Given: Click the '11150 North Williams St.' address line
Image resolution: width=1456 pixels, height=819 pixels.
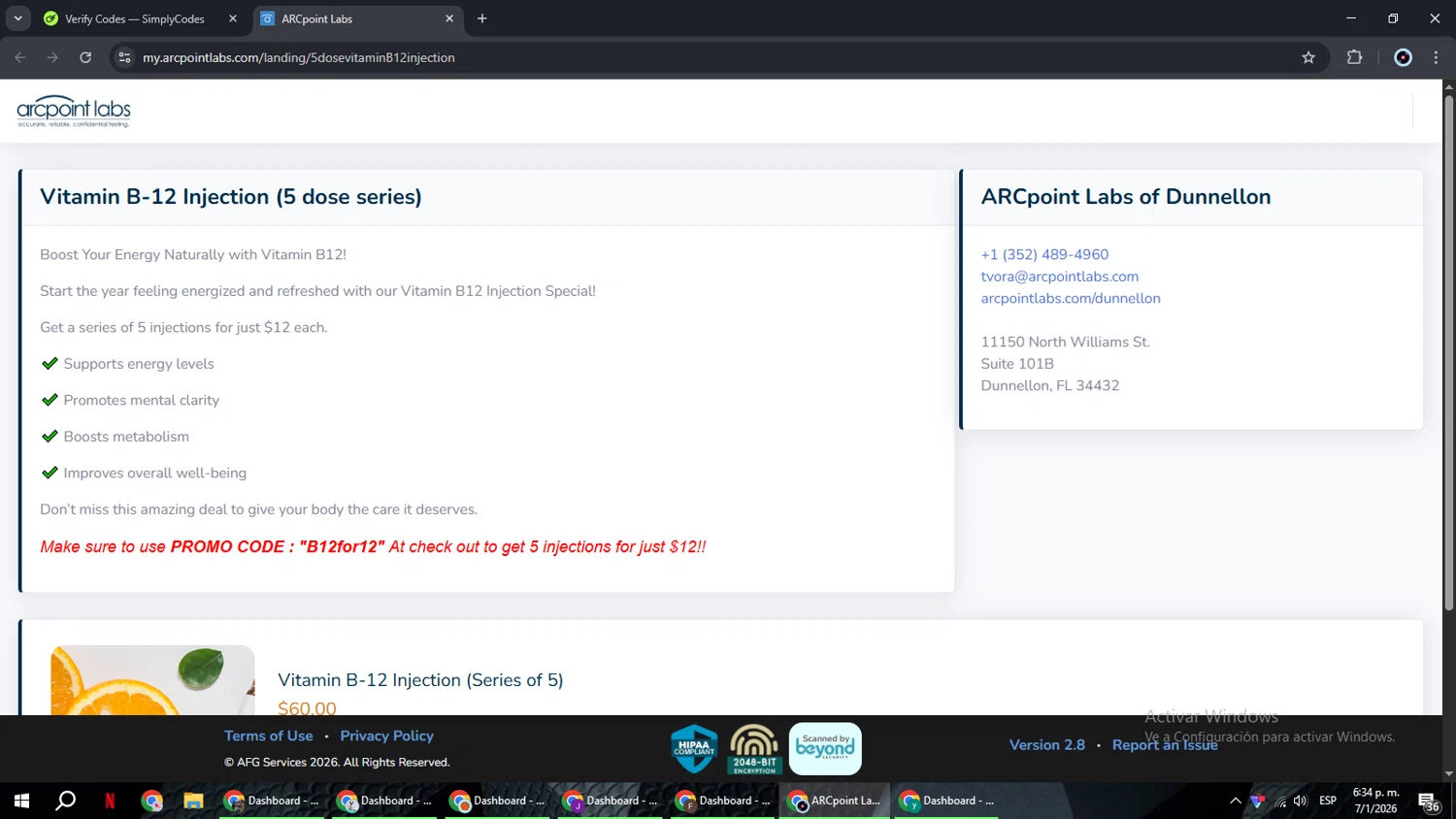Looking at the screenshot, I should tap(1066, 342).
